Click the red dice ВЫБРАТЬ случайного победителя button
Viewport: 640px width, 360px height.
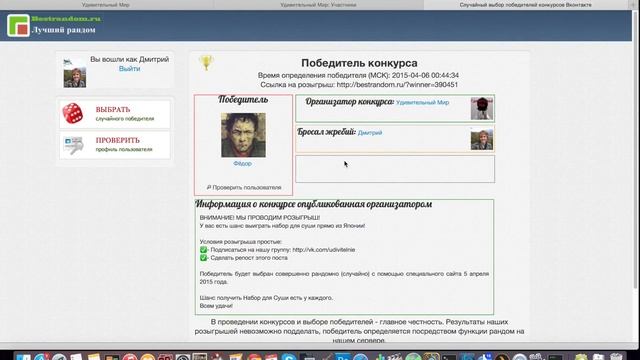click(115, 114)
